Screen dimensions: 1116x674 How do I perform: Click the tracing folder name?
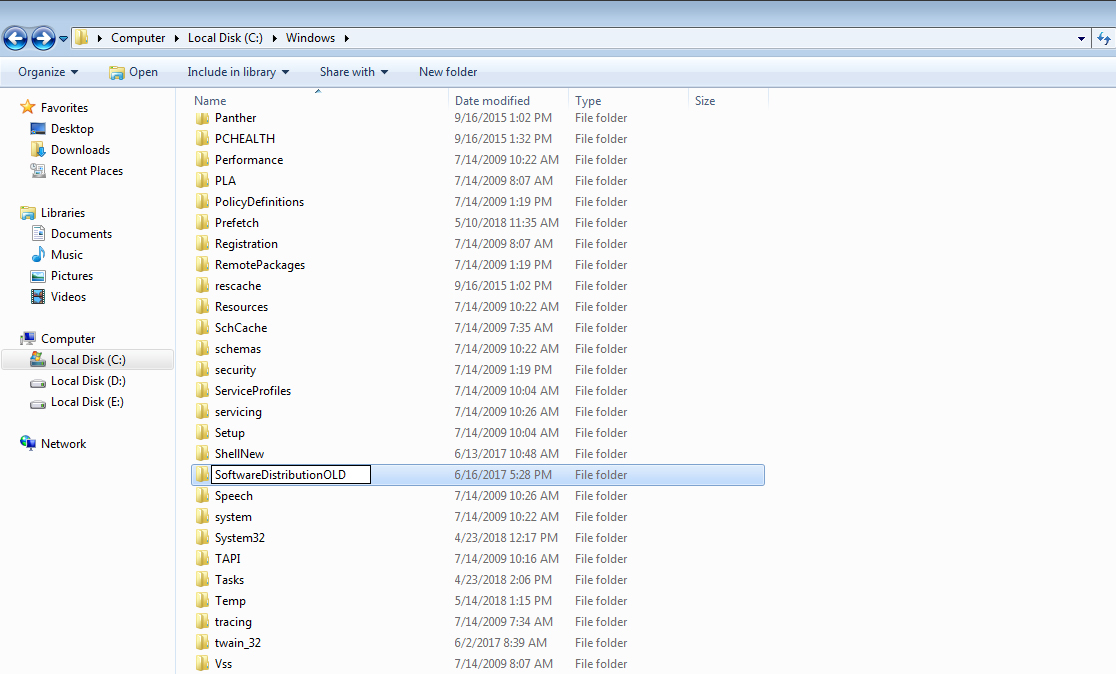point(233,622)
